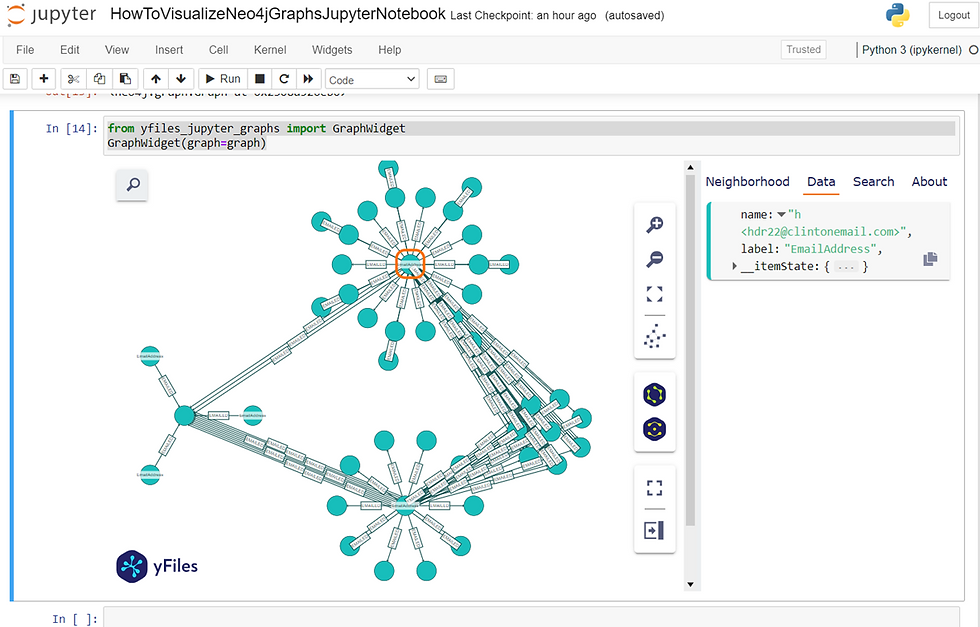
Task: Copy node data with clipboard icon
Action: 930,259
